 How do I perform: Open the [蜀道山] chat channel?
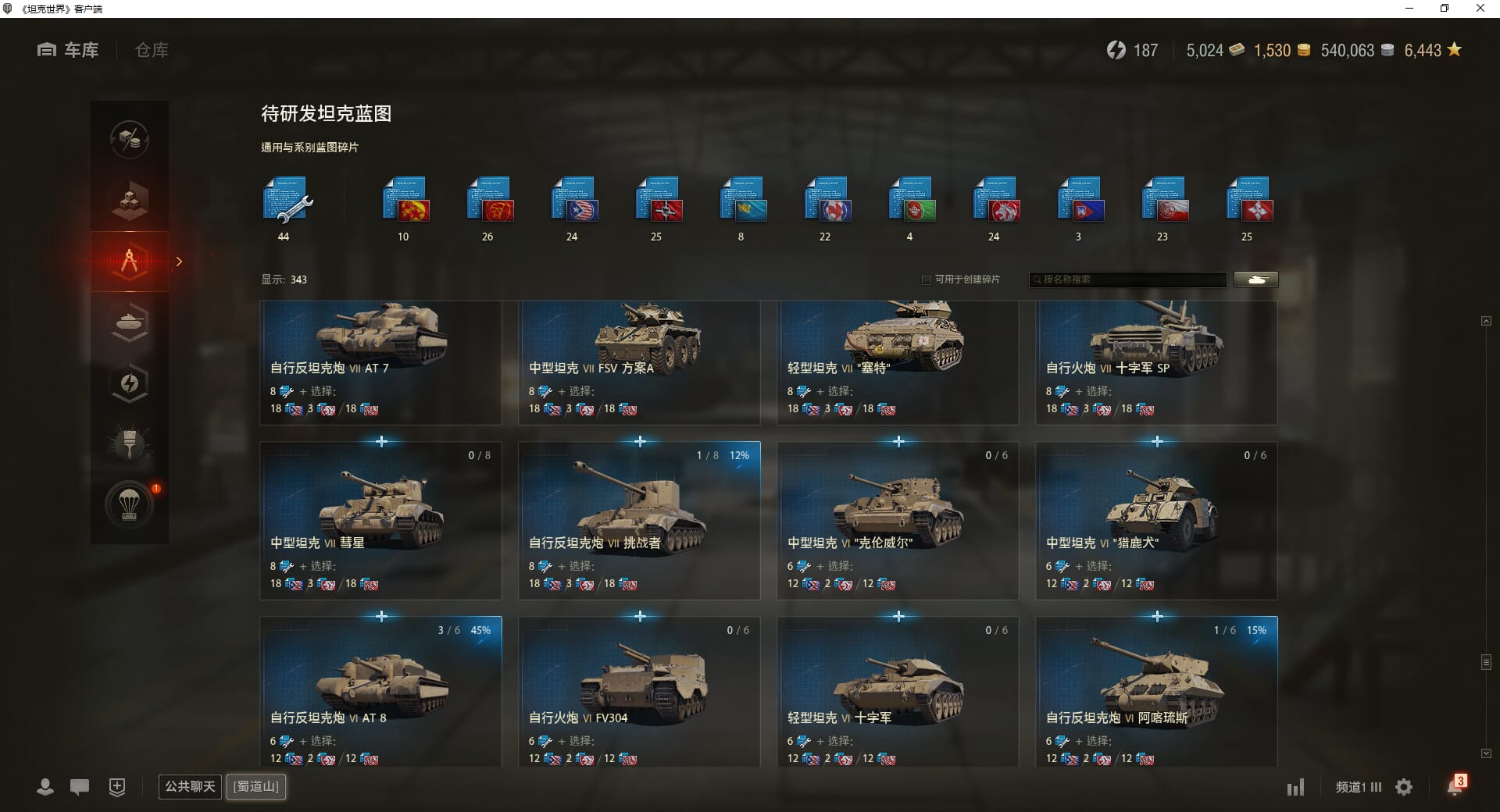click(x=256, y=786)
